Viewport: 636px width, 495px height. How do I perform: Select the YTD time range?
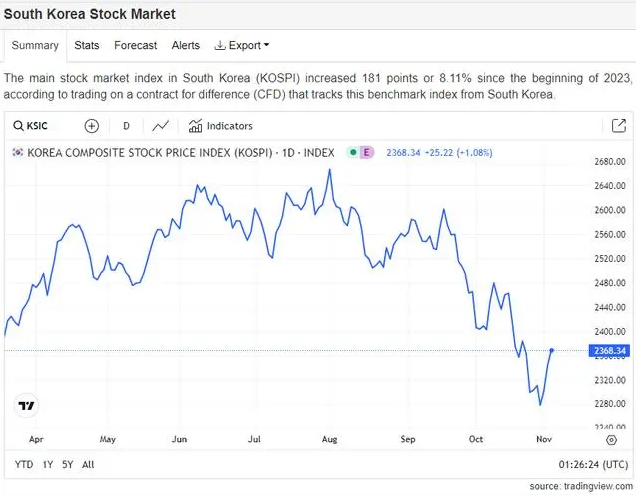[24, 464]
